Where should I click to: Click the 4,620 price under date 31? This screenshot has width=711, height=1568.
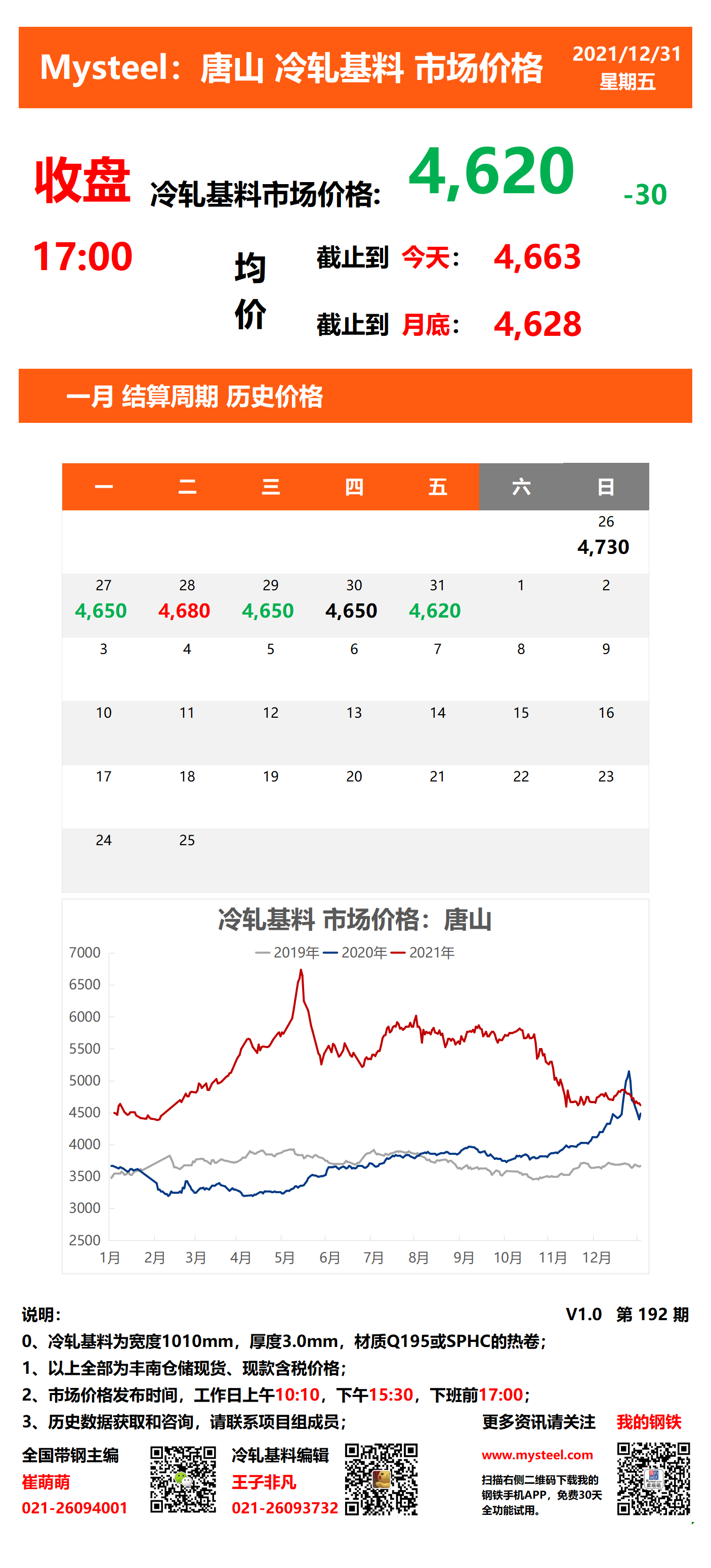coord(435,611)
